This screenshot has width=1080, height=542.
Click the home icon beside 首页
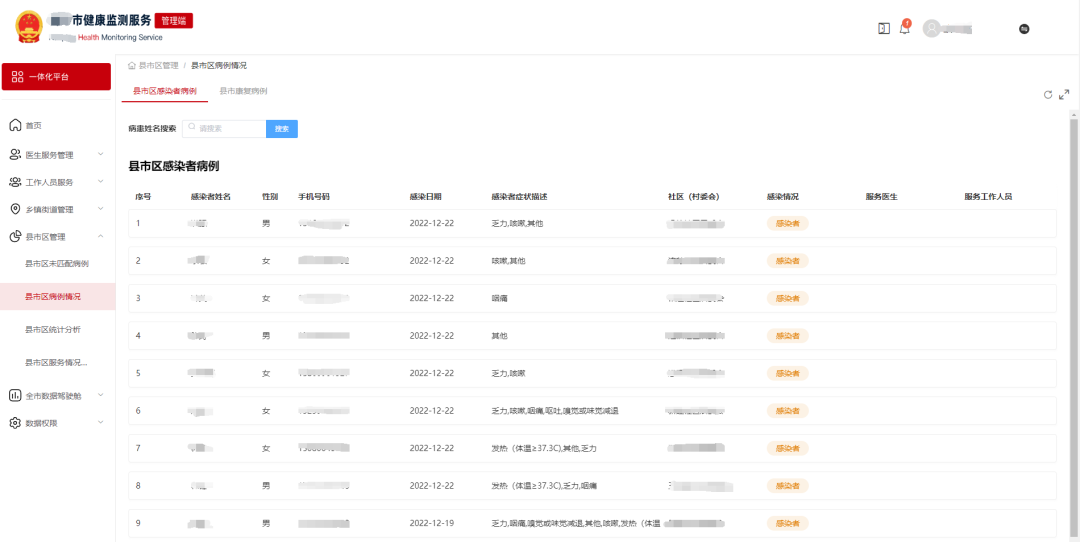tap(15, 125)
